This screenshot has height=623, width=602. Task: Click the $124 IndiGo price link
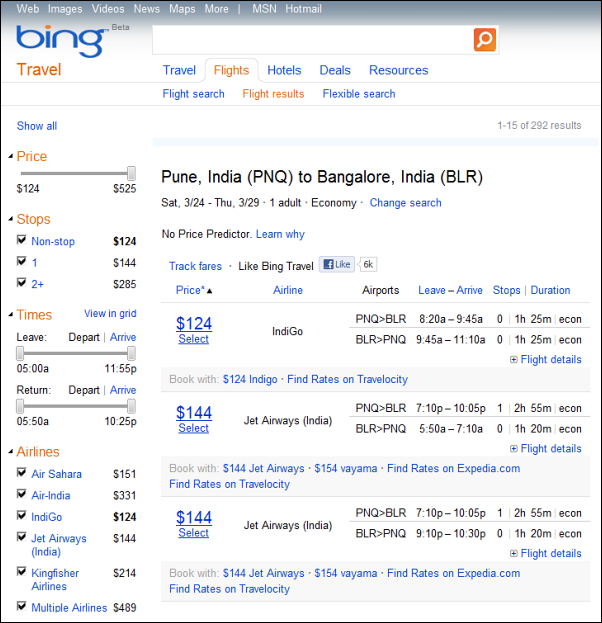coord(194,323)
